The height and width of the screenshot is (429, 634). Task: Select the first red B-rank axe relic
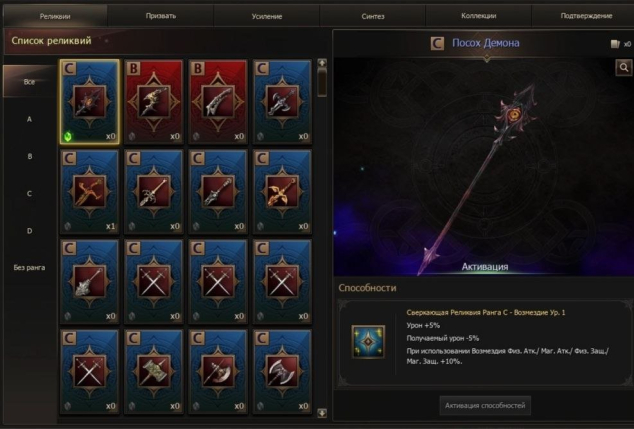154,101
